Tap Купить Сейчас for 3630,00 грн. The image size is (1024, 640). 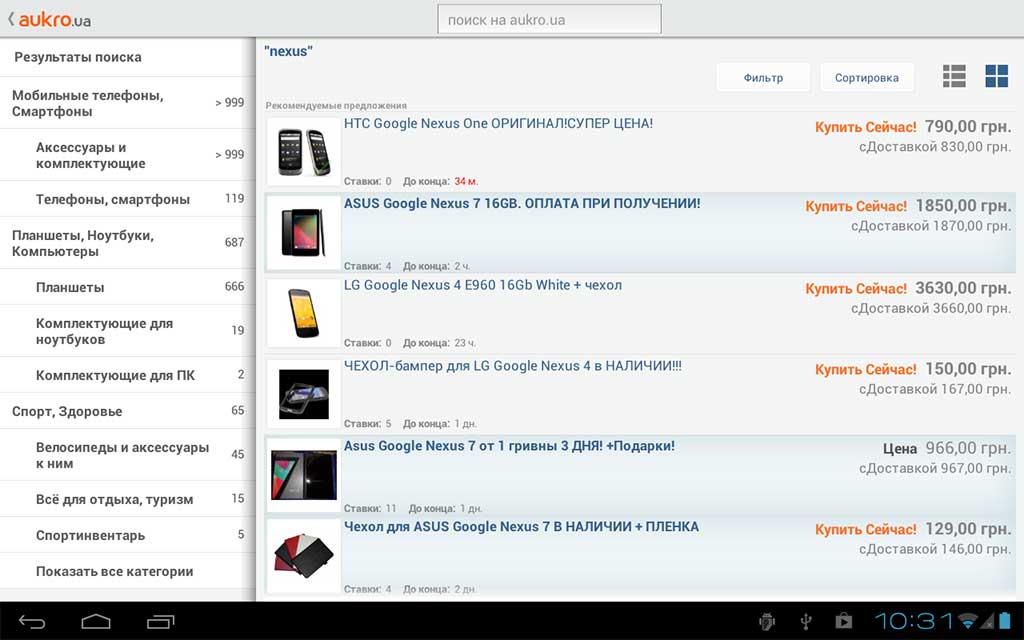[856, 289]
